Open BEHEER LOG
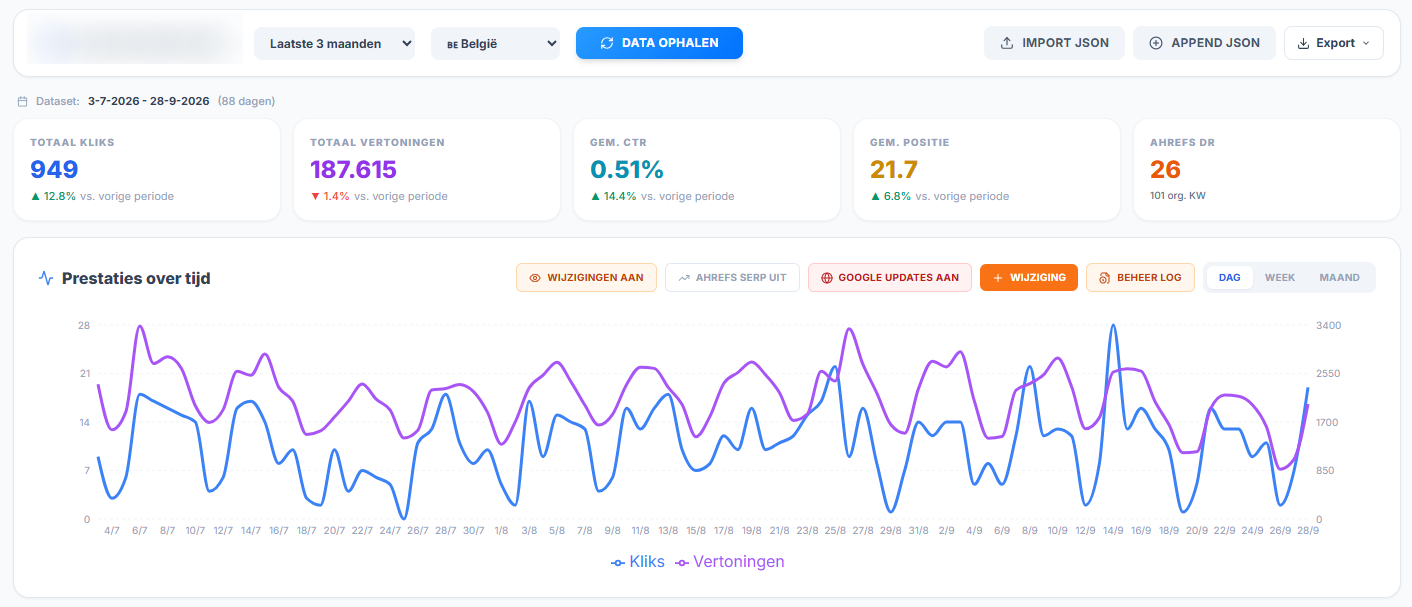This screenshot has height=607, width=1412. click(x=1140, y=277)
